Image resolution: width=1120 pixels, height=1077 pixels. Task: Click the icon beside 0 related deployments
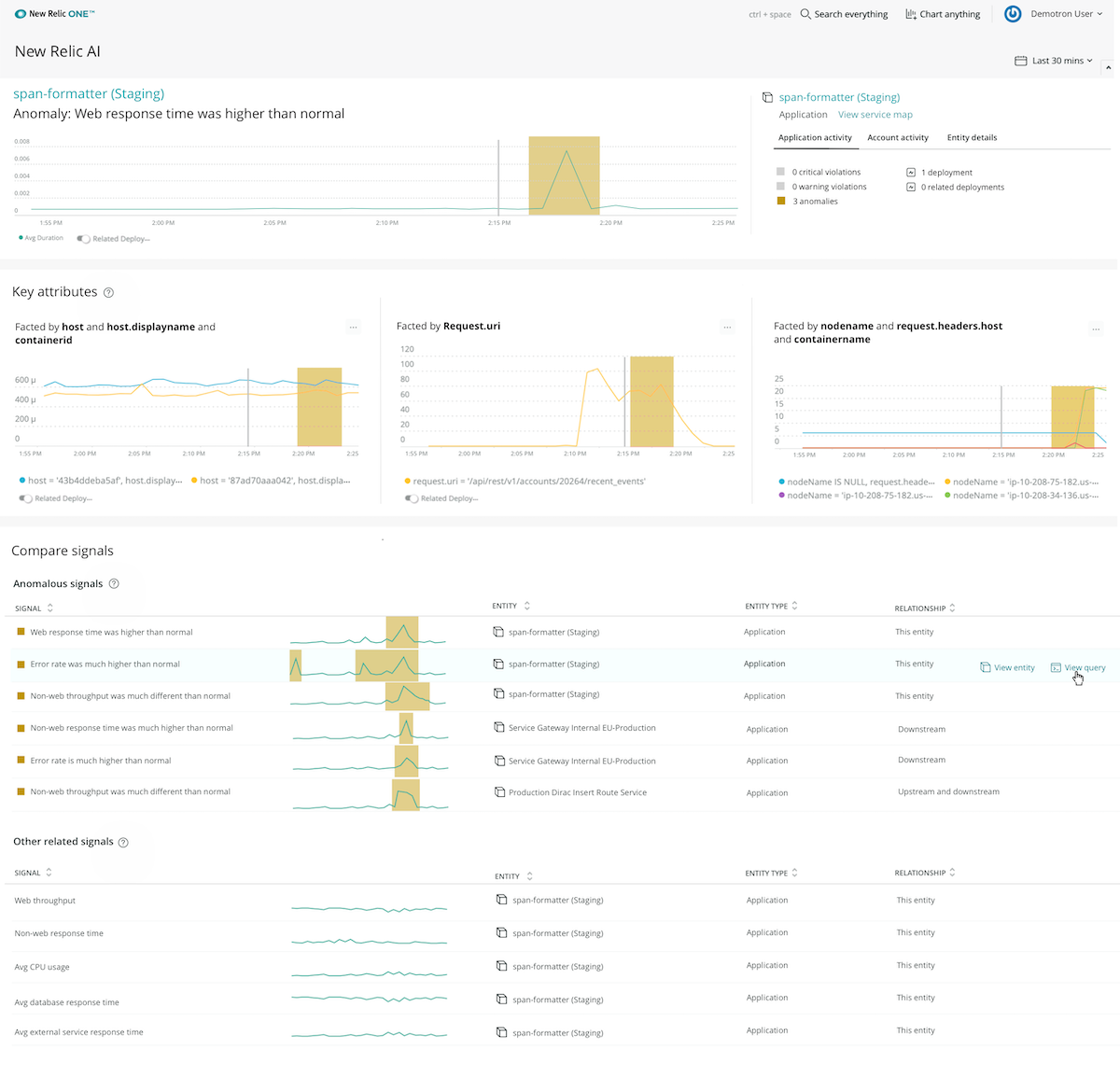[x=911, y=187]
